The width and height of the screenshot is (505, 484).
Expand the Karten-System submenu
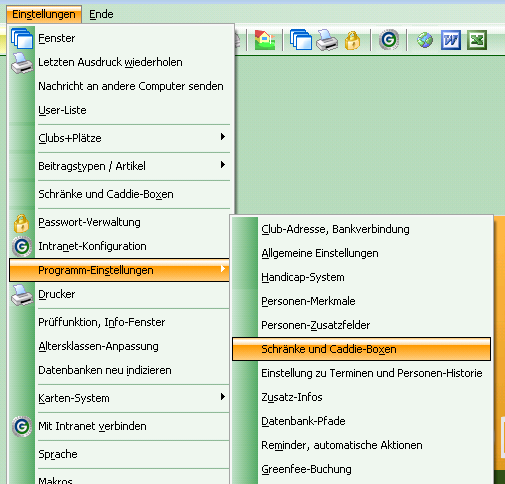tap(223, 397)
